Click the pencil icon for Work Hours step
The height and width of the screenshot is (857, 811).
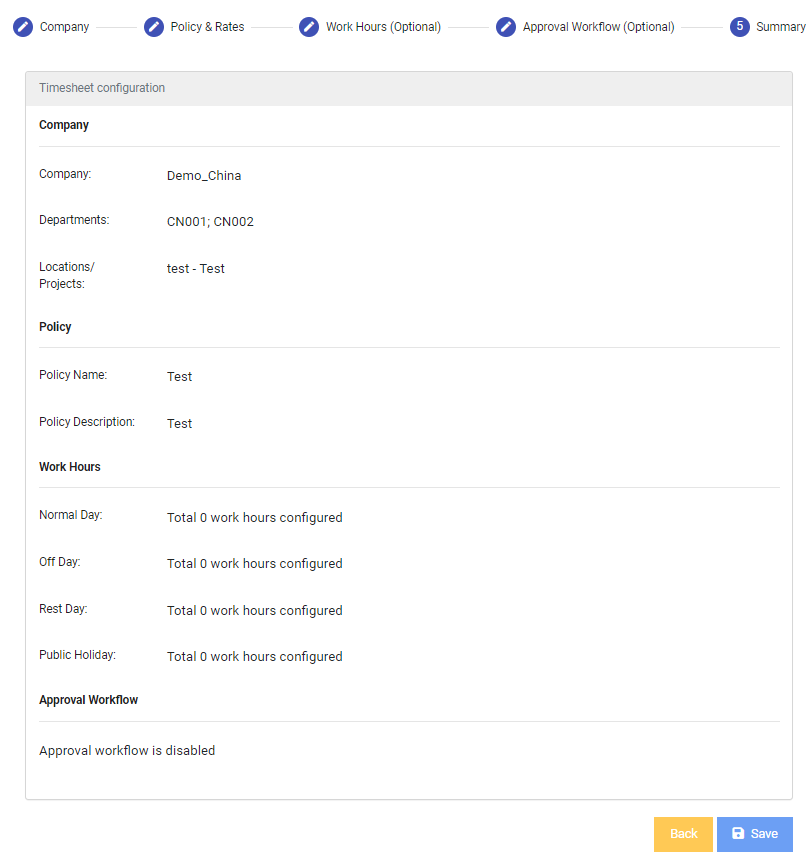[x=309, y=27]
